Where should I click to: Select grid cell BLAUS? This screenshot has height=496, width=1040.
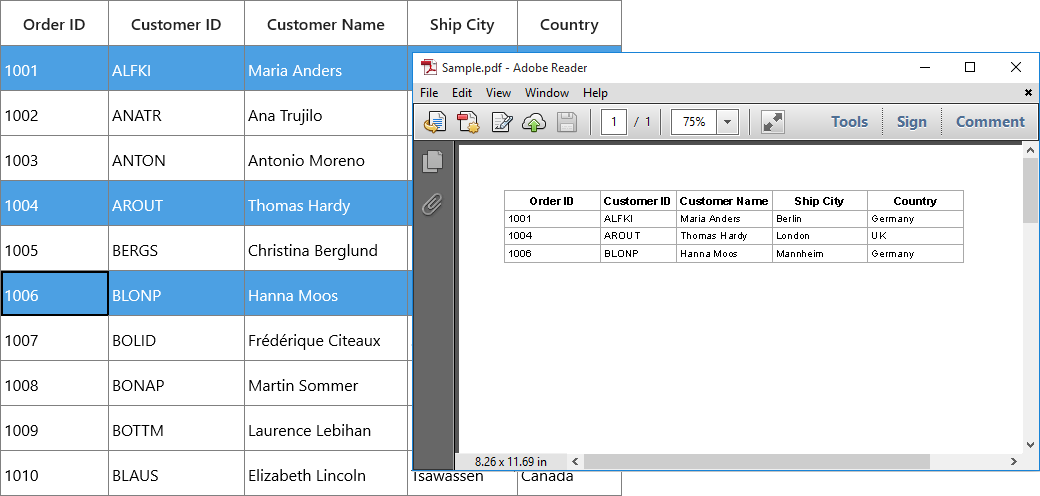176,474
